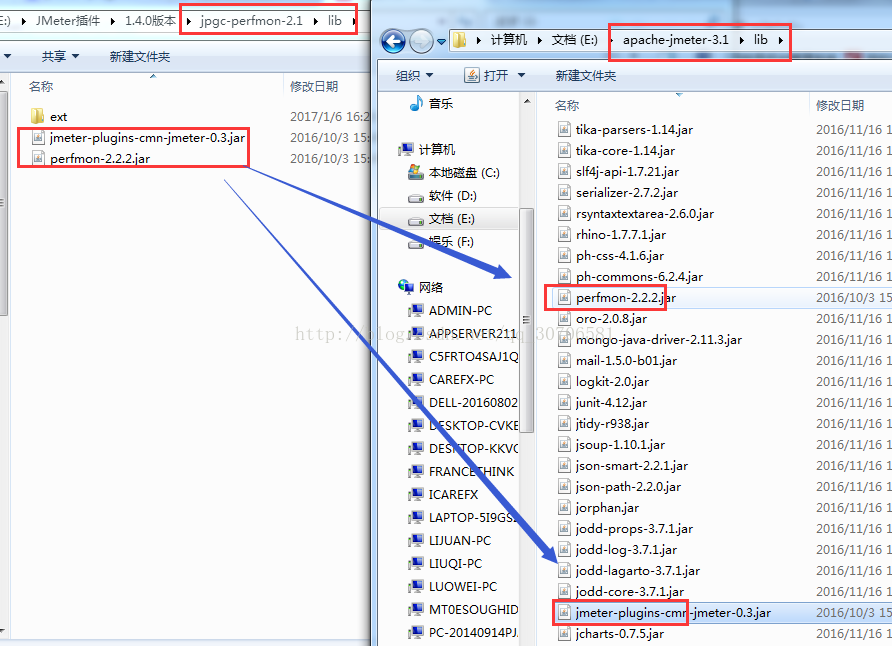Screen dimensions: 892x646
Task: Select slf4j-api-1.7.21.jar file
Action: [x=618, y=172]
